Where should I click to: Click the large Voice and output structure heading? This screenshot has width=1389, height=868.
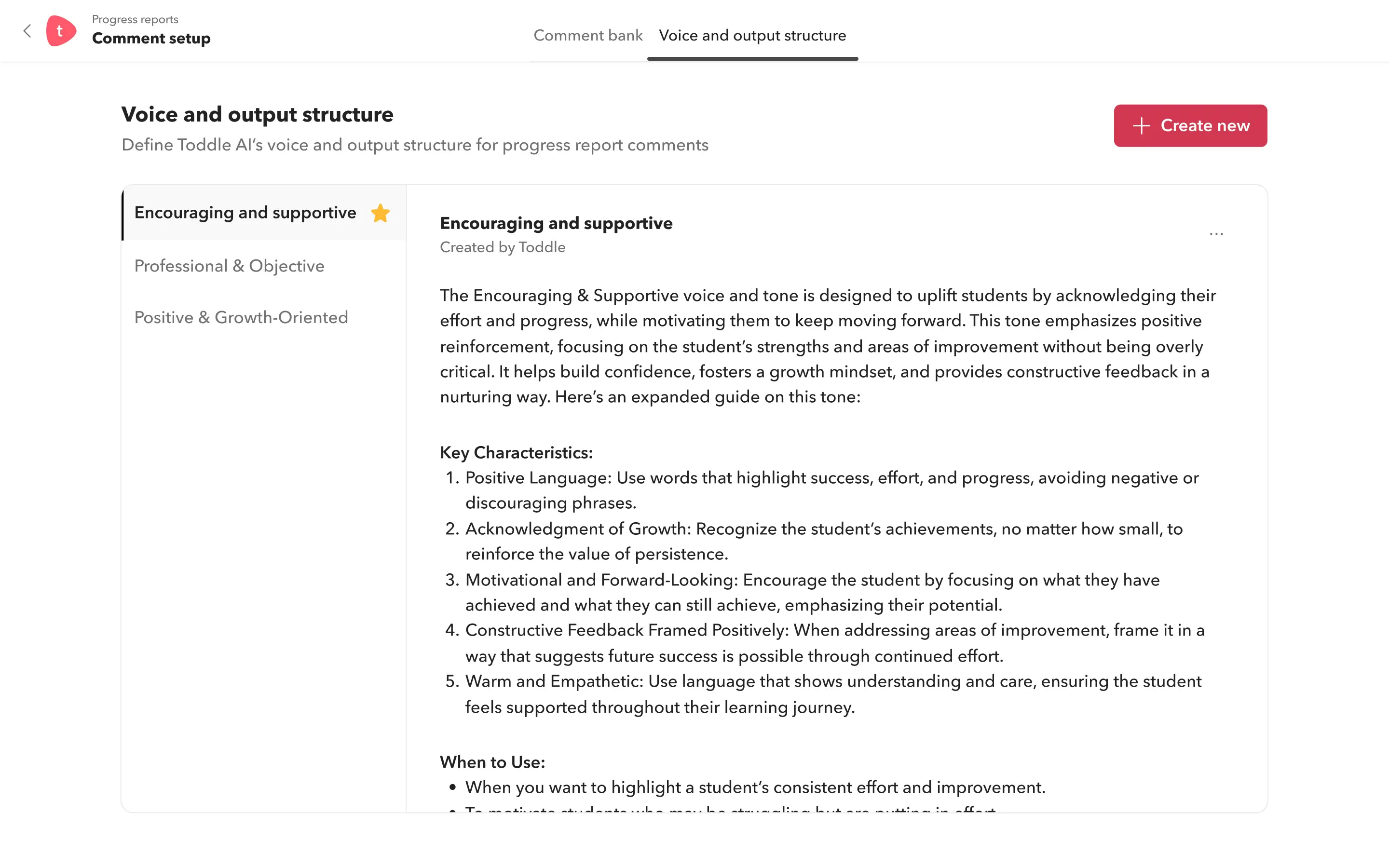[x=257, y=114]
